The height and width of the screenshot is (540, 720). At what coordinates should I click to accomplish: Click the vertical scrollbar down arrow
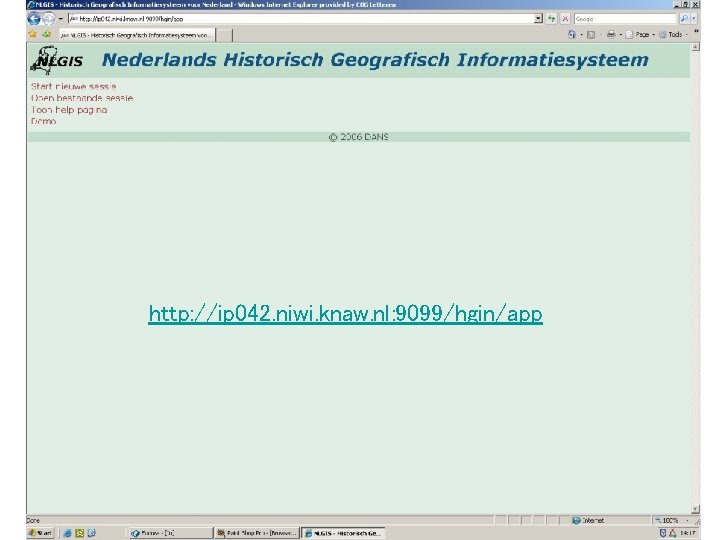pos(695,509)
